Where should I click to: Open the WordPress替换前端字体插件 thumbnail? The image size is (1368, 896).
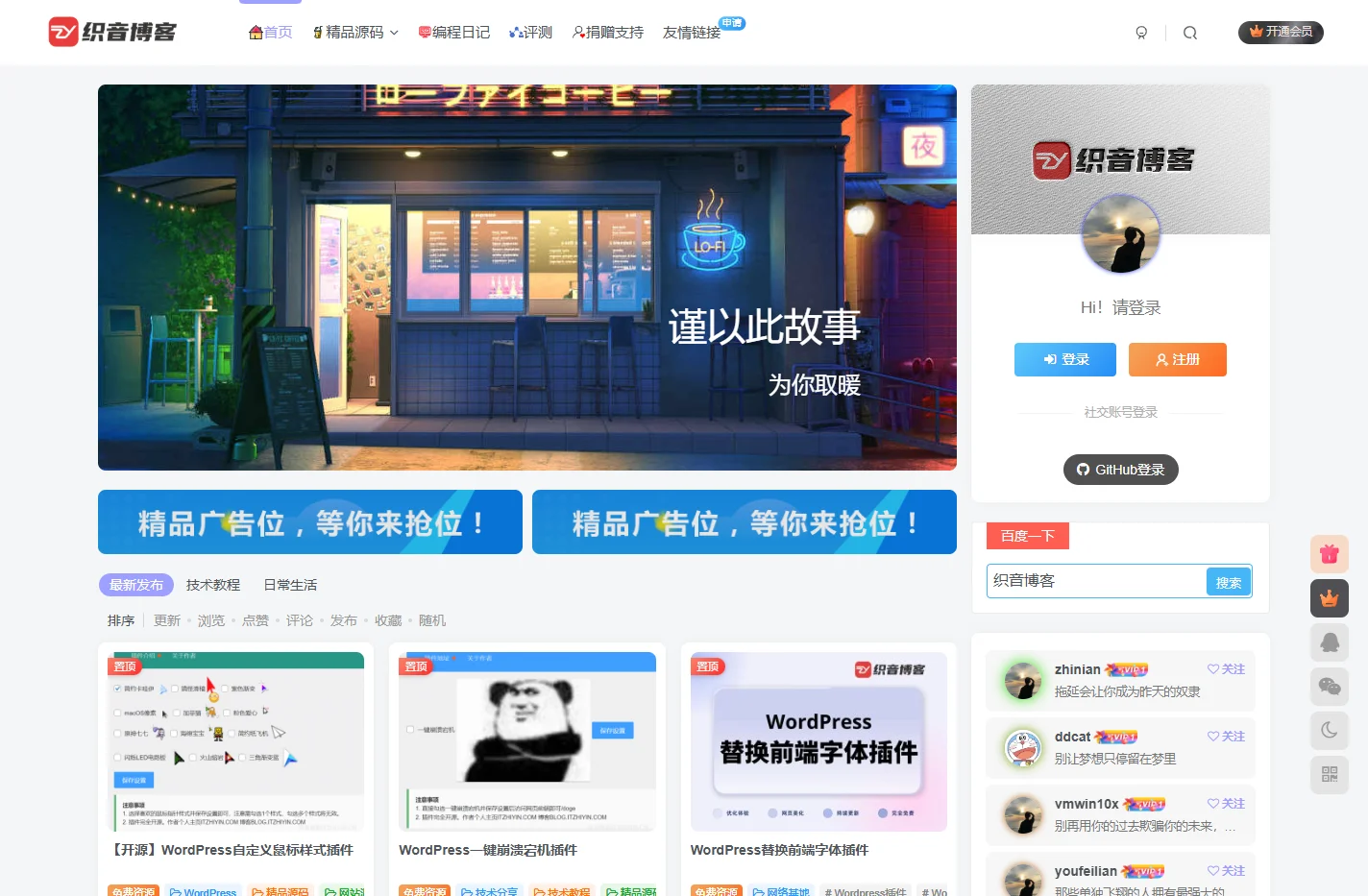click(x=818, y=741)
